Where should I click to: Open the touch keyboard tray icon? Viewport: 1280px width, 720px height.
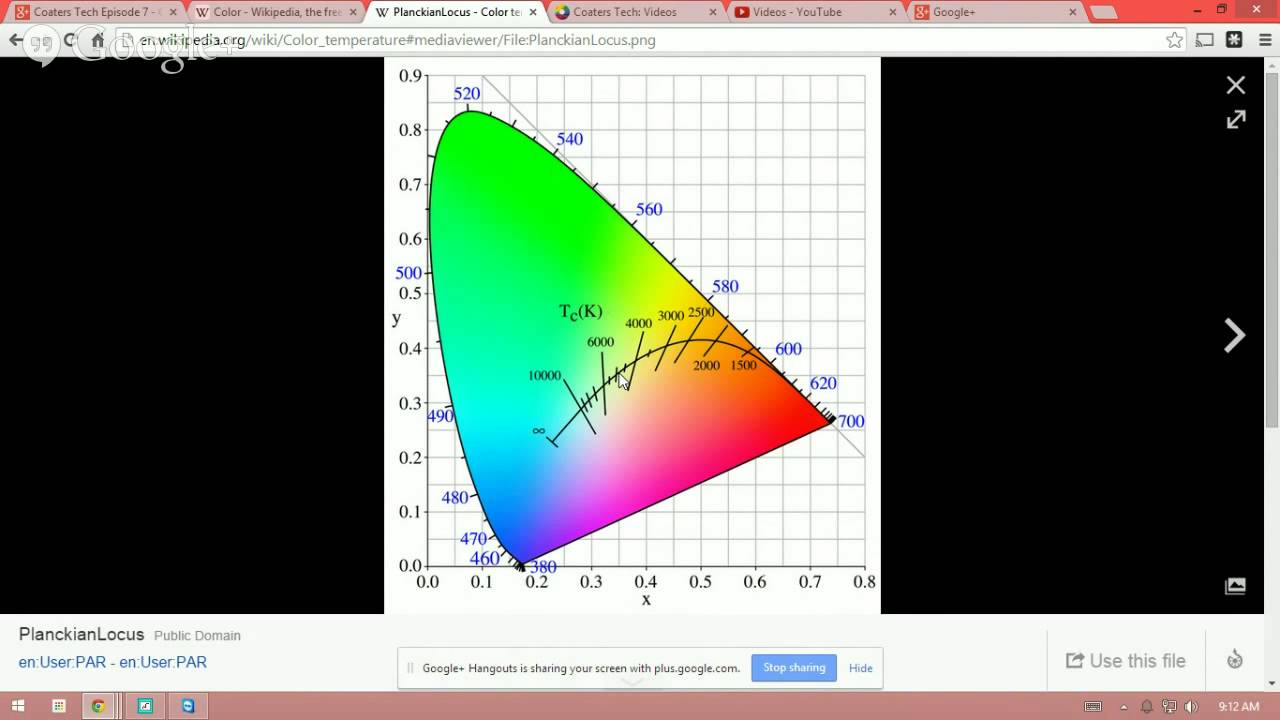(1093, 707)
